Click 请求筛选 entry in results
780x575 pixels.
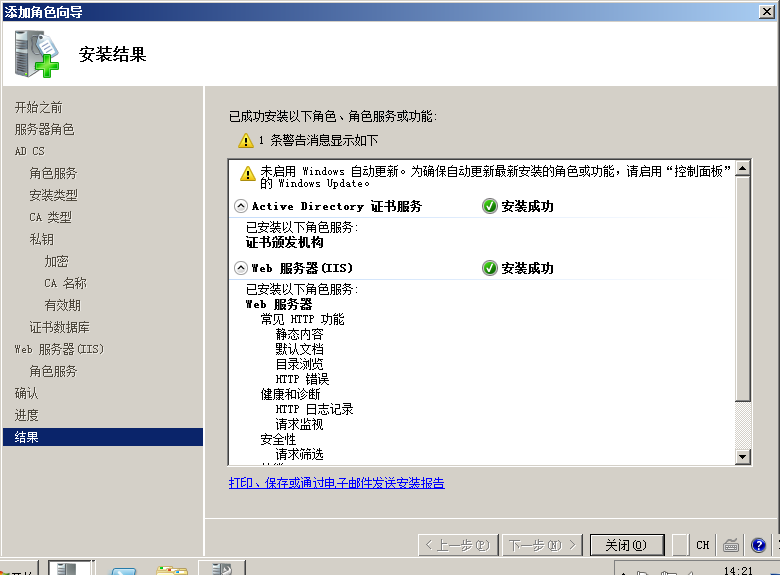click(299, 454)
